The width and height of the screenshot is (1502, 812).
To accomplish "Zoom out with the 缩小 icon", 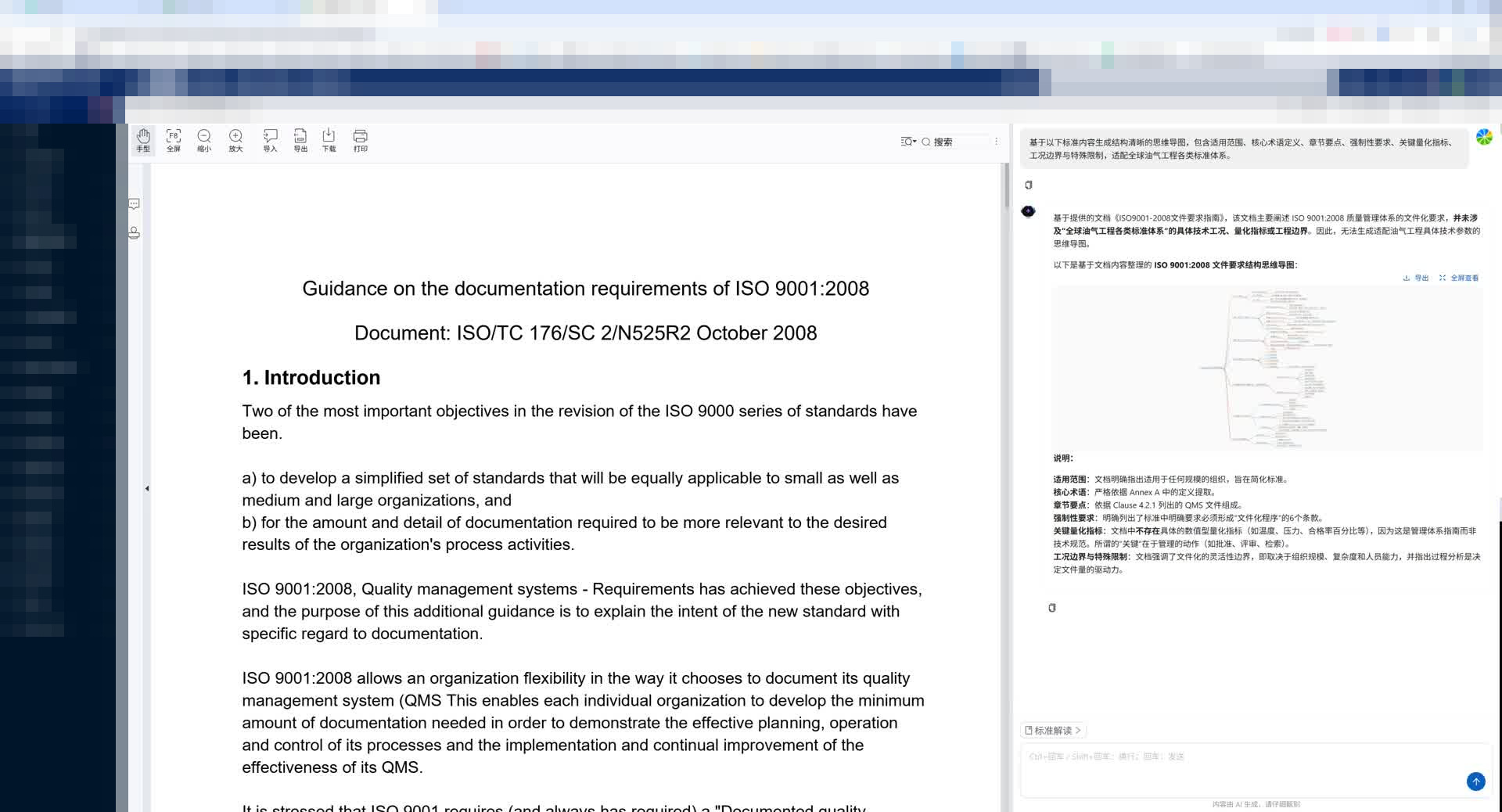I will pyautogui.click(x=204, y=140).
